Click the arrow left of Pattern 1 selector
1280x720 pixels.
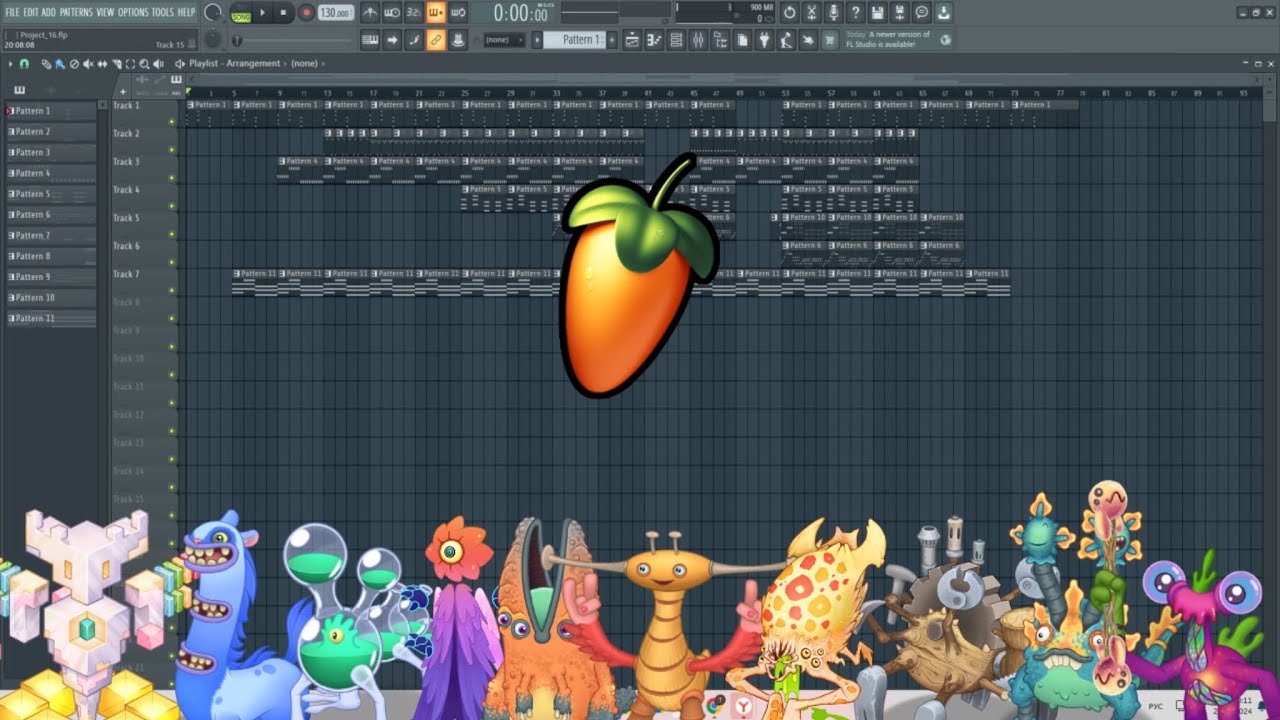[x=537, y=40]
